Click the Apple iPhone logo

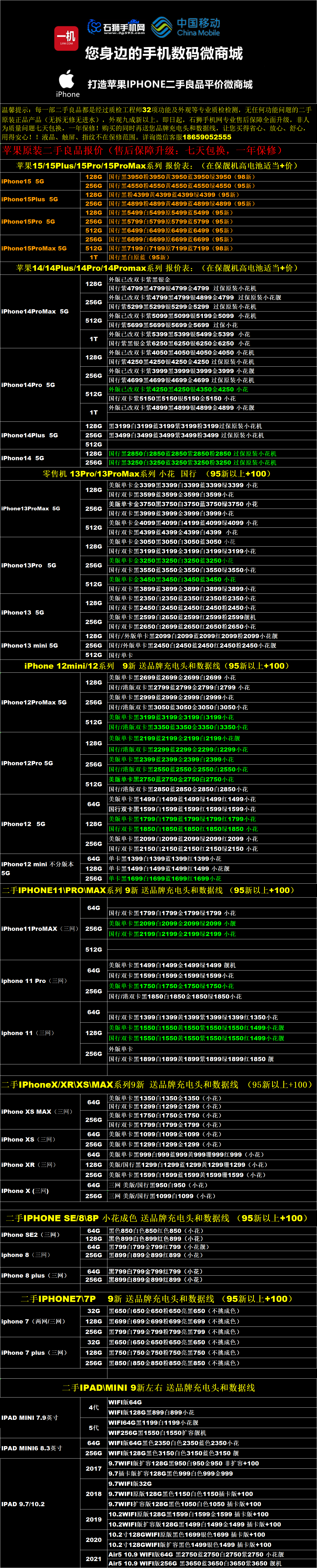pyautogui.click(x=67, y=83)
